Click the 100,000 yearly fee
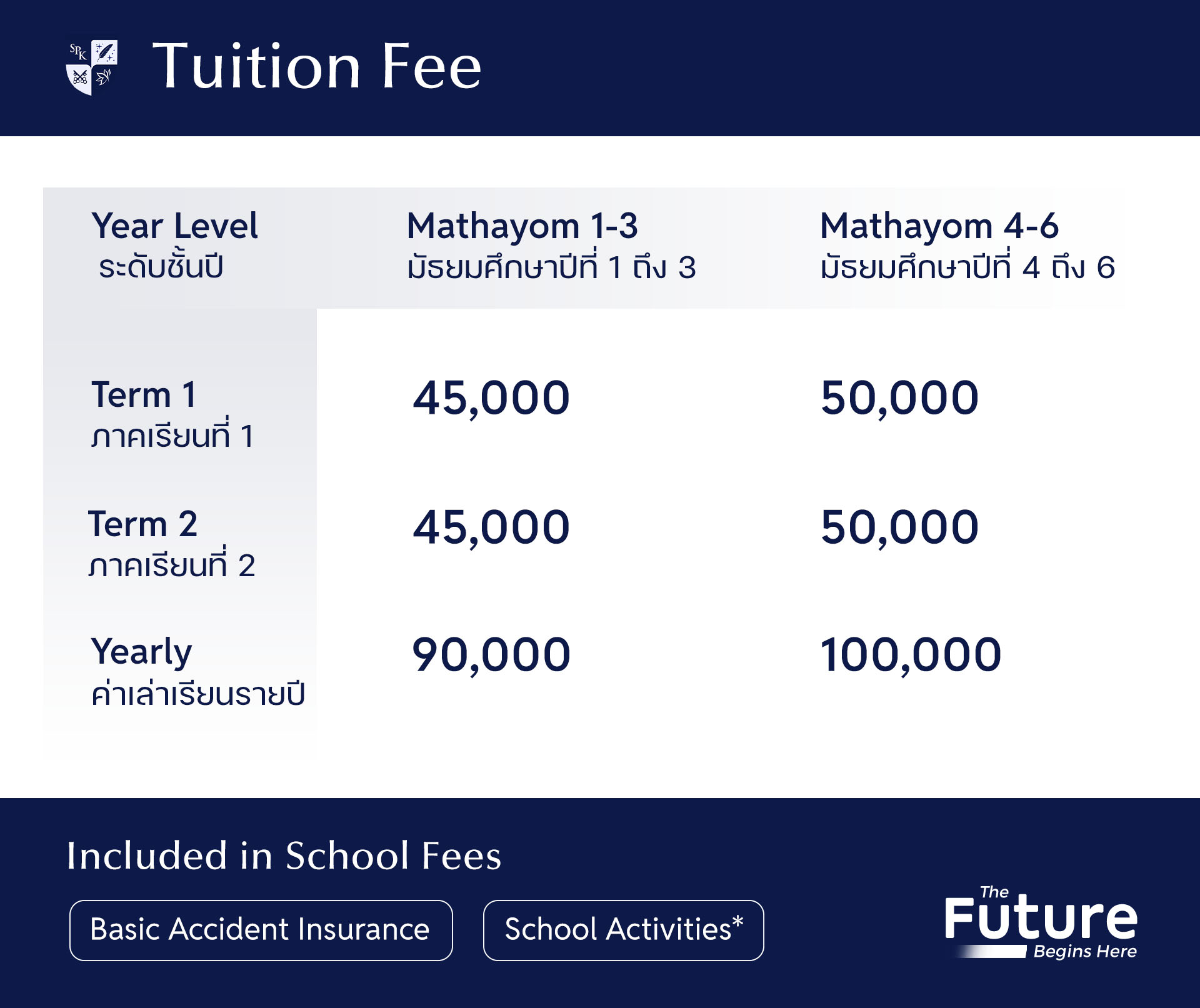 pos(911,656)
